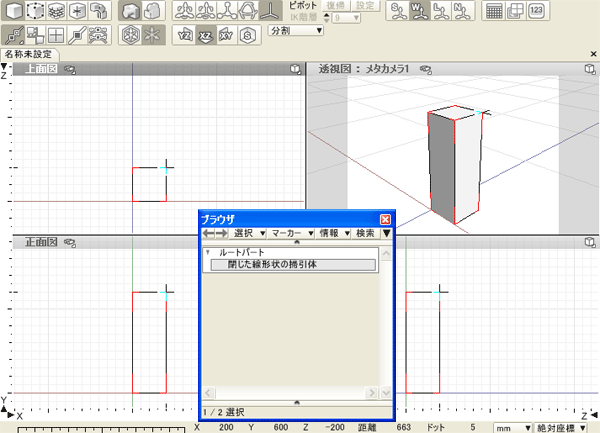Viewport: 600px width, 433px height.
Task: Select the ルートパート item
Action: (x=241, y=252)
